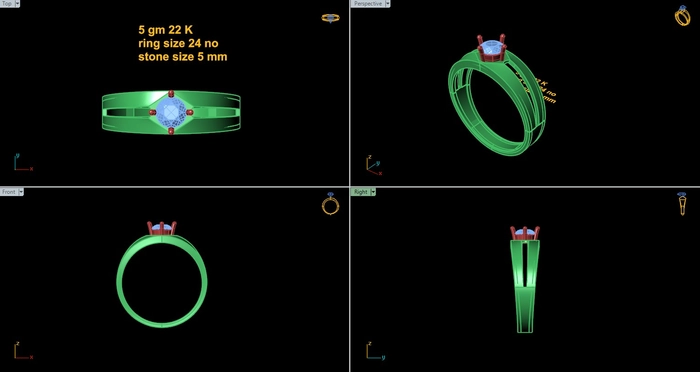Click the ZY axis icon in Right viewport

(x=375, y=351)
